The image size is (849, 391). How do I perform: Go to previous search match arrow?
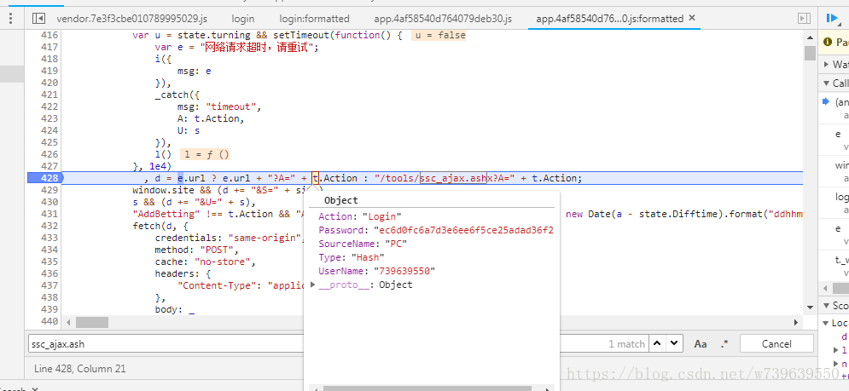point(657,343)
